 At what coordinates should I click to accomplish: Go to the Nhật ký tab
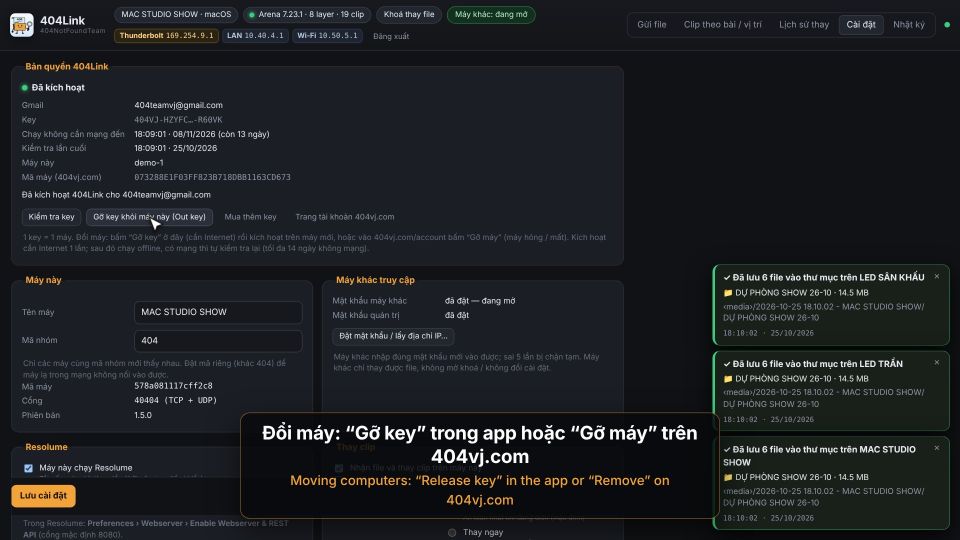click(909, 24)
